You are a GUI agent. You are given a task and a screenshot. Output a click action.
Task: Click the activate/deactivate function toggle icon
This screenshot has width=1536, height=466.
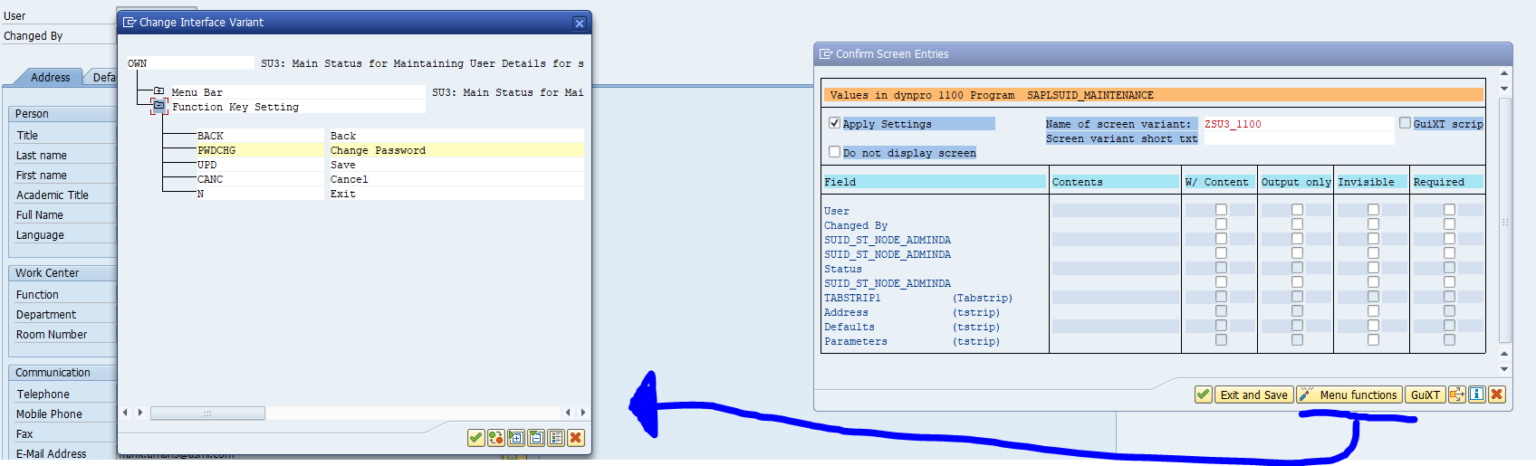coord(495,438)
